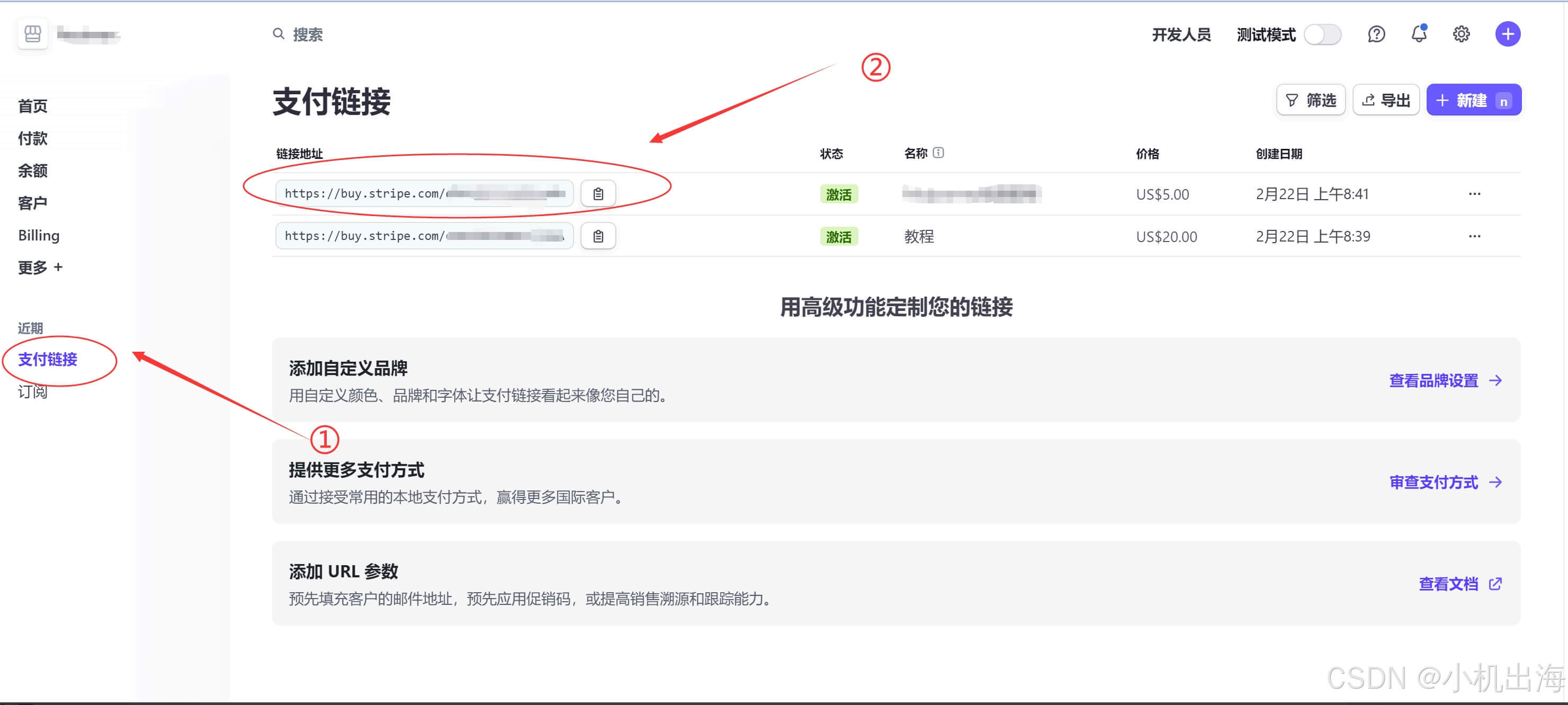Open the settings gear icon

1462,34
